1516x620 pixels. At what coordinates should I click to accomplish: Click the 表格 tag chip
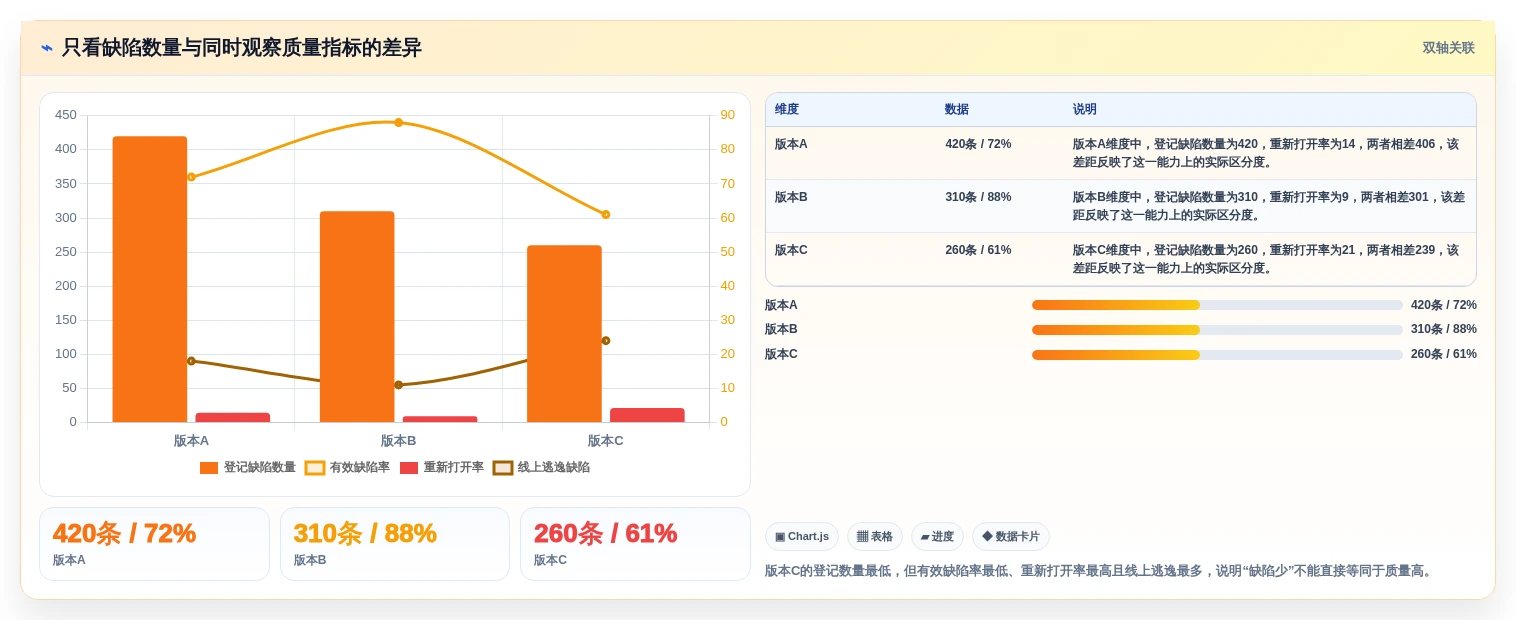(x=875, y=536)
